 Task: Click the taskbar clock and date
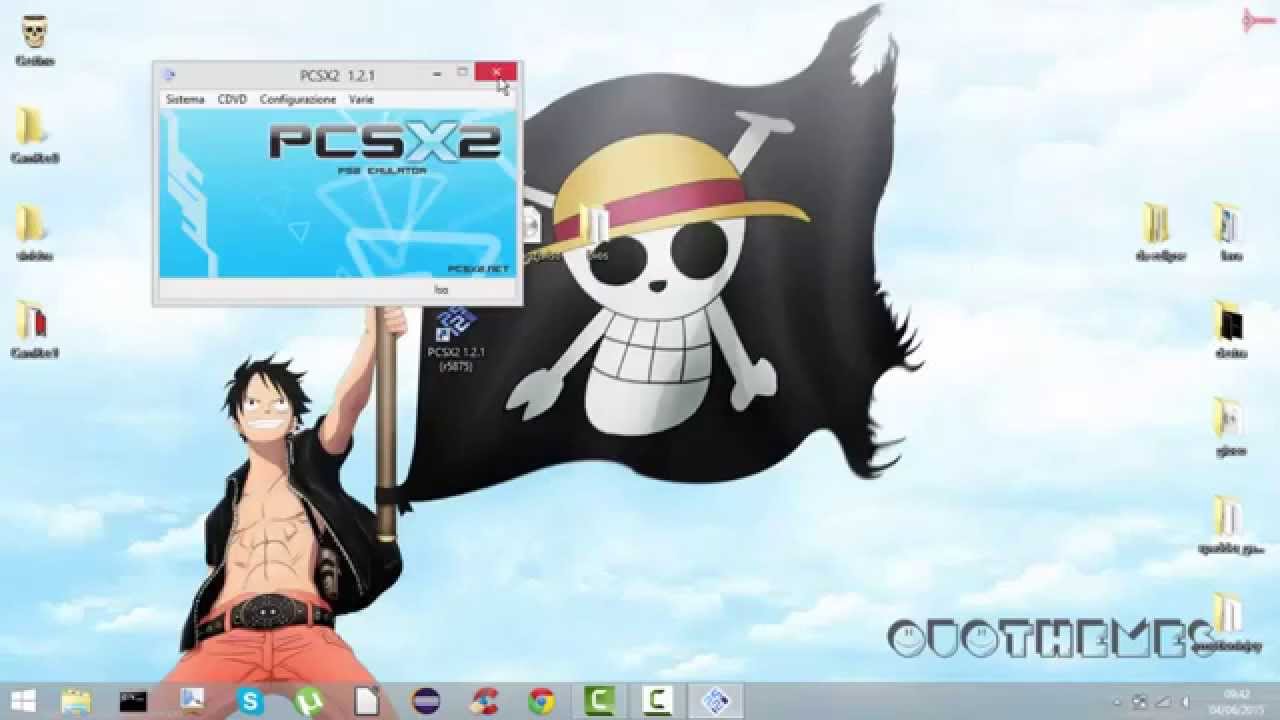click(x=1236, y=701)
